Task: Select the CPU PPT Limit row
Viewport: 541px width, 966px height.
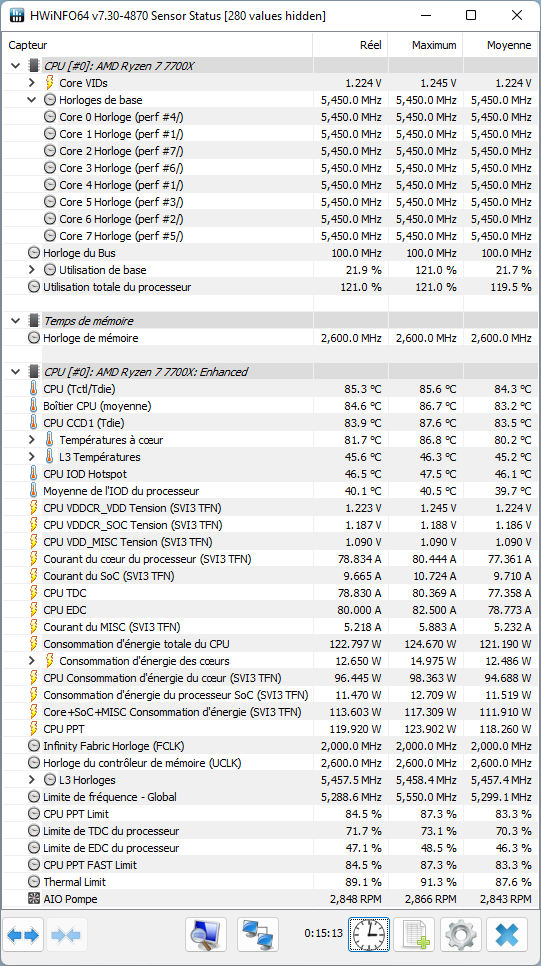Action: coord(270,814)
